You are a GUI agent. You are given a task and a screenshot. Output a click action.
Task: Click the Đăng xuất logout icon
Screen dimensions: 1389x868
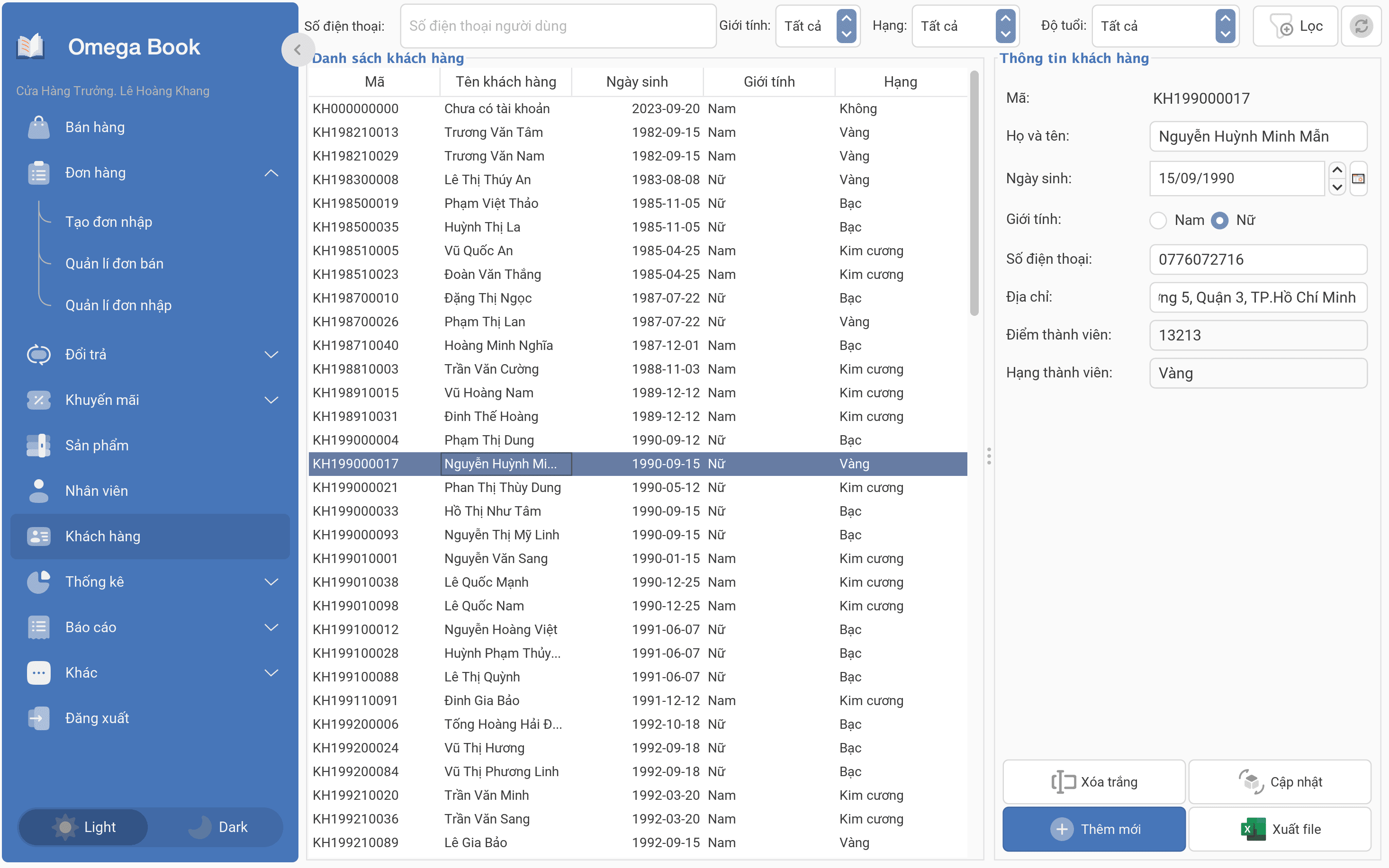coord(38,718)
